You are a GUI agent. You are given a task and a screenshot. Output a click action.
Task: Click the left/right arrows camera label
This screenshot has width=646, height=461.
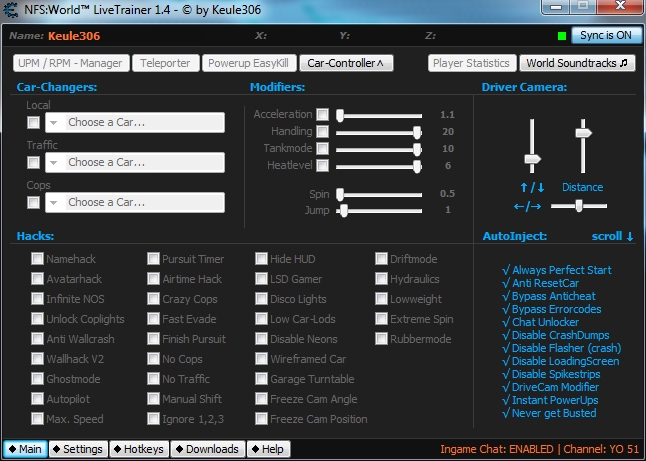(527, 206)
